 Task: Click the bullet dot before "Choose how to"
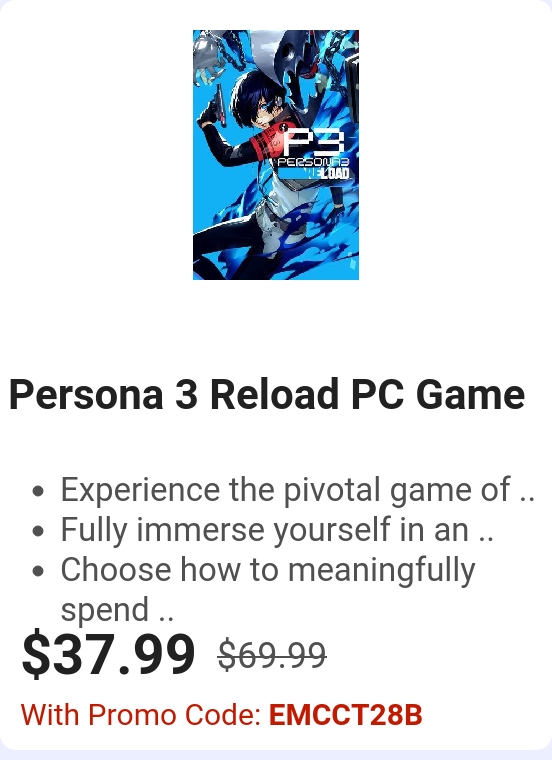coord(38,571)
